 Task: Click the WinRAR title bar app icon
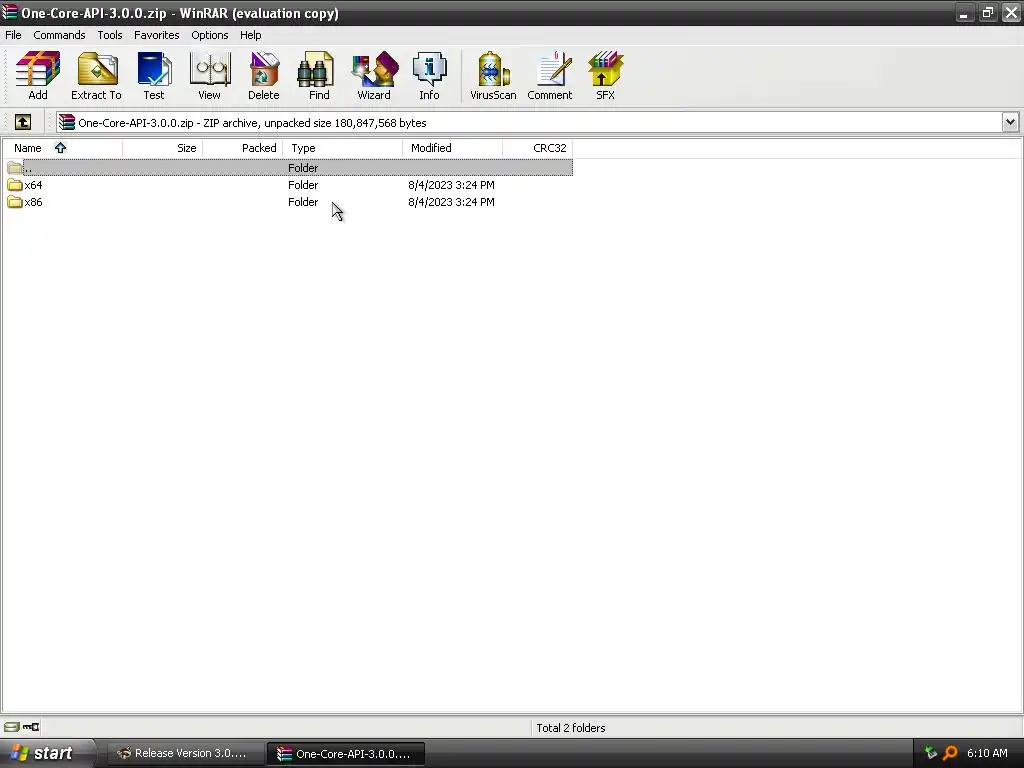tap(10, 12)
